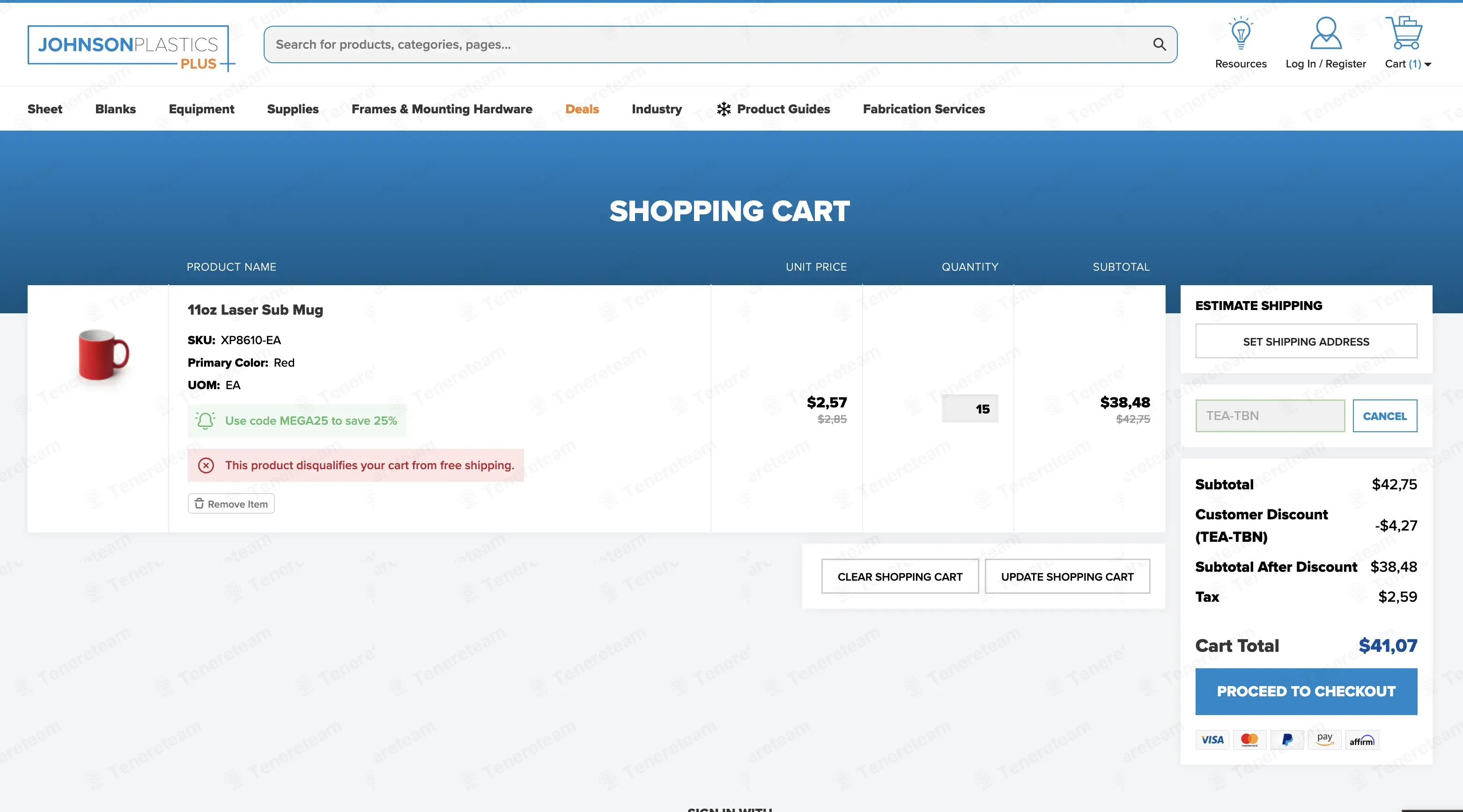This screenshot has width=1463, height=812.
Task: Expand the Cart (1) dropdown arrow
Action: pyautogui.click(x=1428, y=65)
